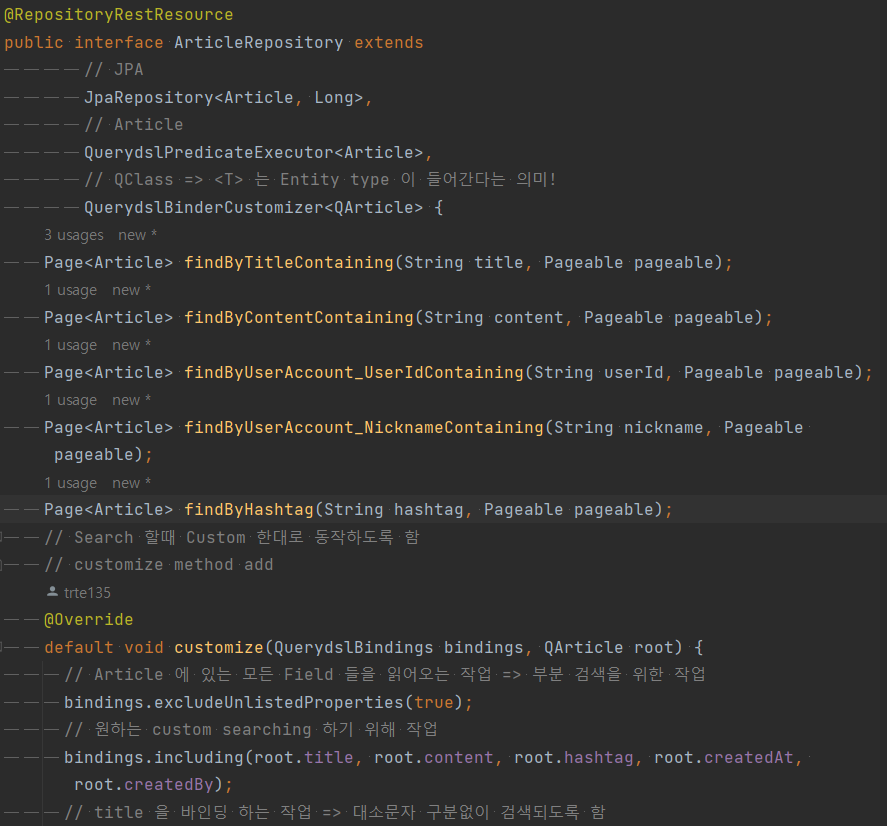Click "bindings" parameter in customize signature

coord(483,647)
